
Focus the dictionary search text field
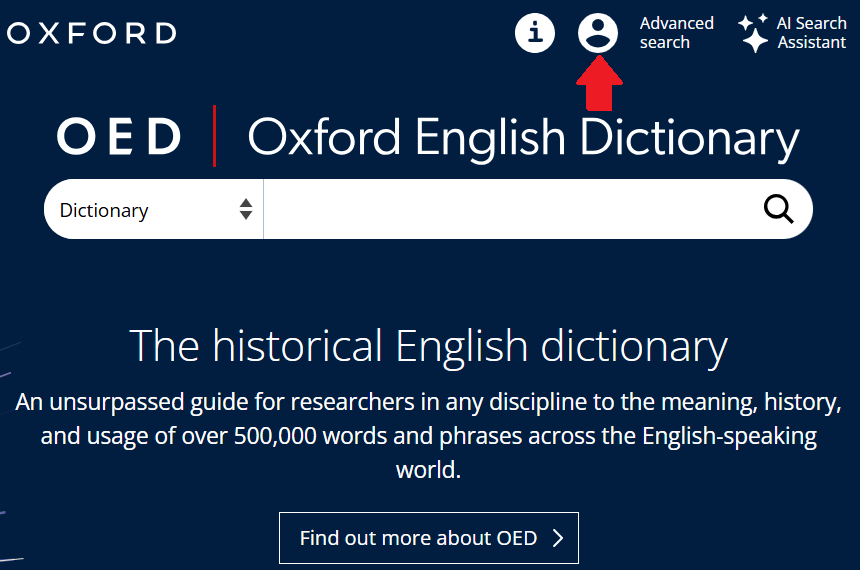pos(505,210)
